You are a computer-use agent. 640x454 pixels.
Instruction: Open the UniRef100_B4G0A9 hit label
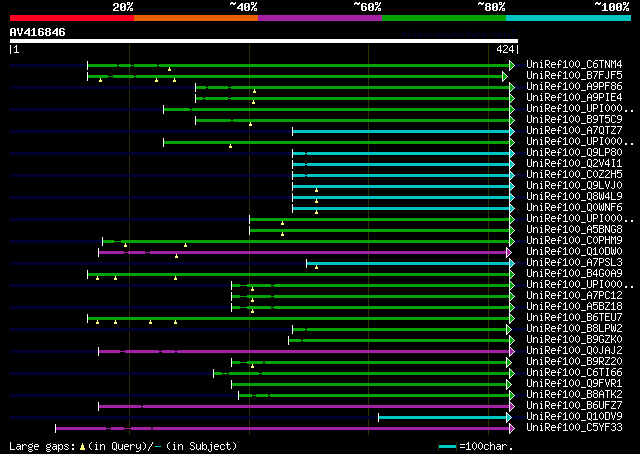pos(574,274)
